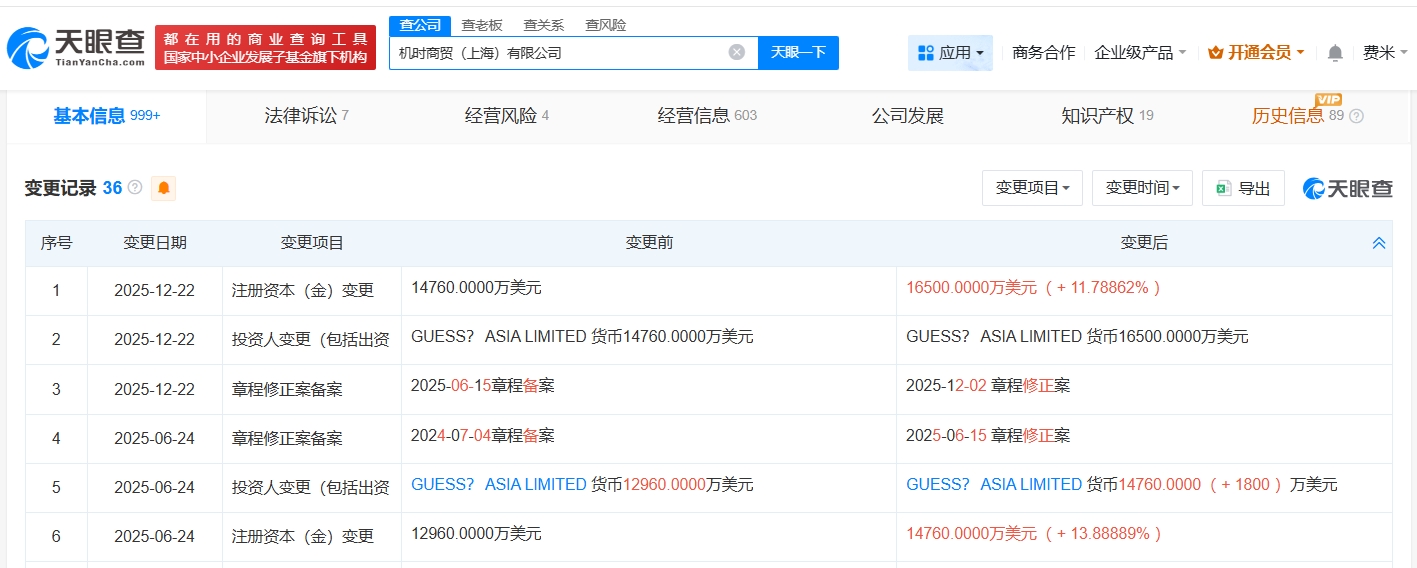Open the 应用 apps dropdown
Viewport: 1417px width, 568px height.
pyautogui.click(x=950, y=53)
